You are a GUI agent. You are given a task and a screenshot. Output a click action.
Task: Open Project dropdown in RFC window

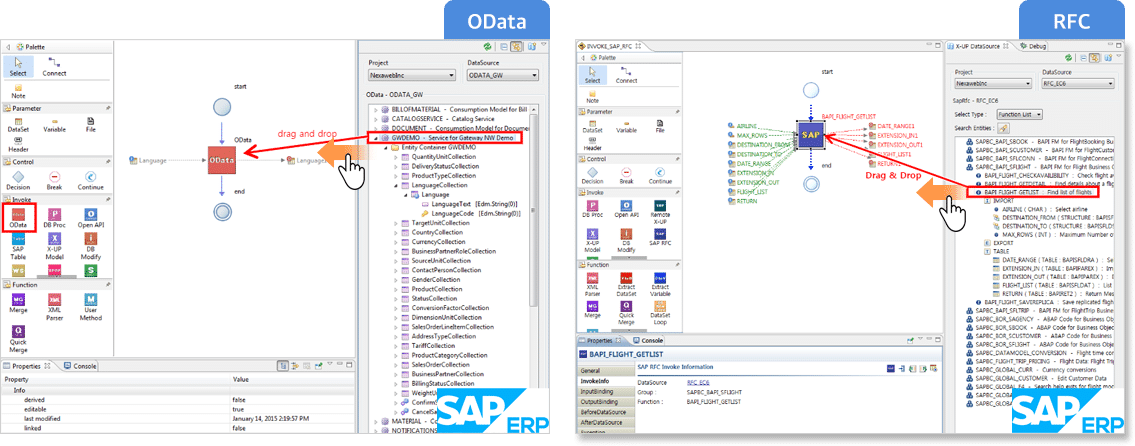pyautogui.click(x=994, y=83)
